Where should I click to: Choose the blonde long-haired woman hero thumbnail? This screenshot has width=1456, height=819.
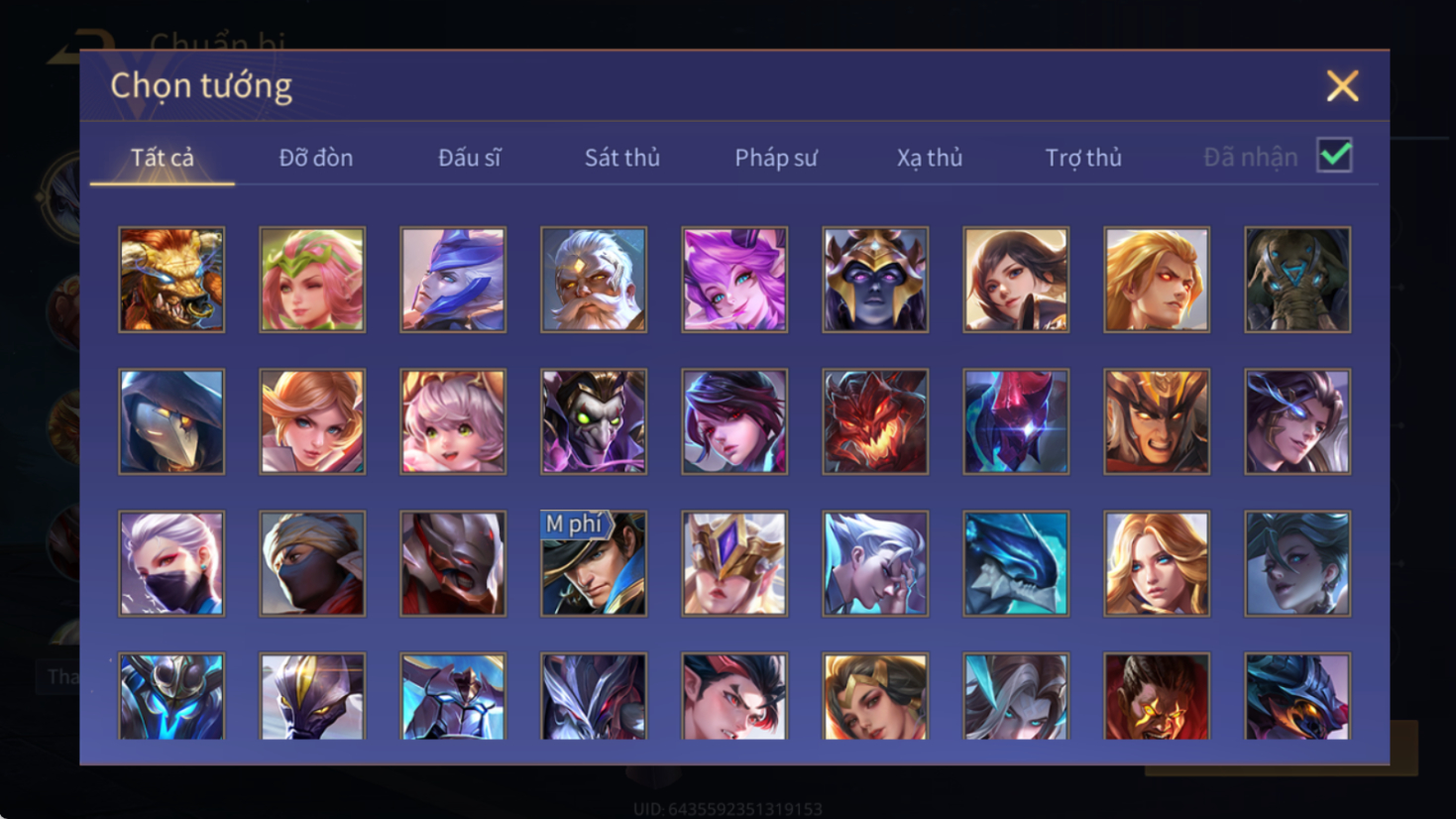click(1157, 563)
